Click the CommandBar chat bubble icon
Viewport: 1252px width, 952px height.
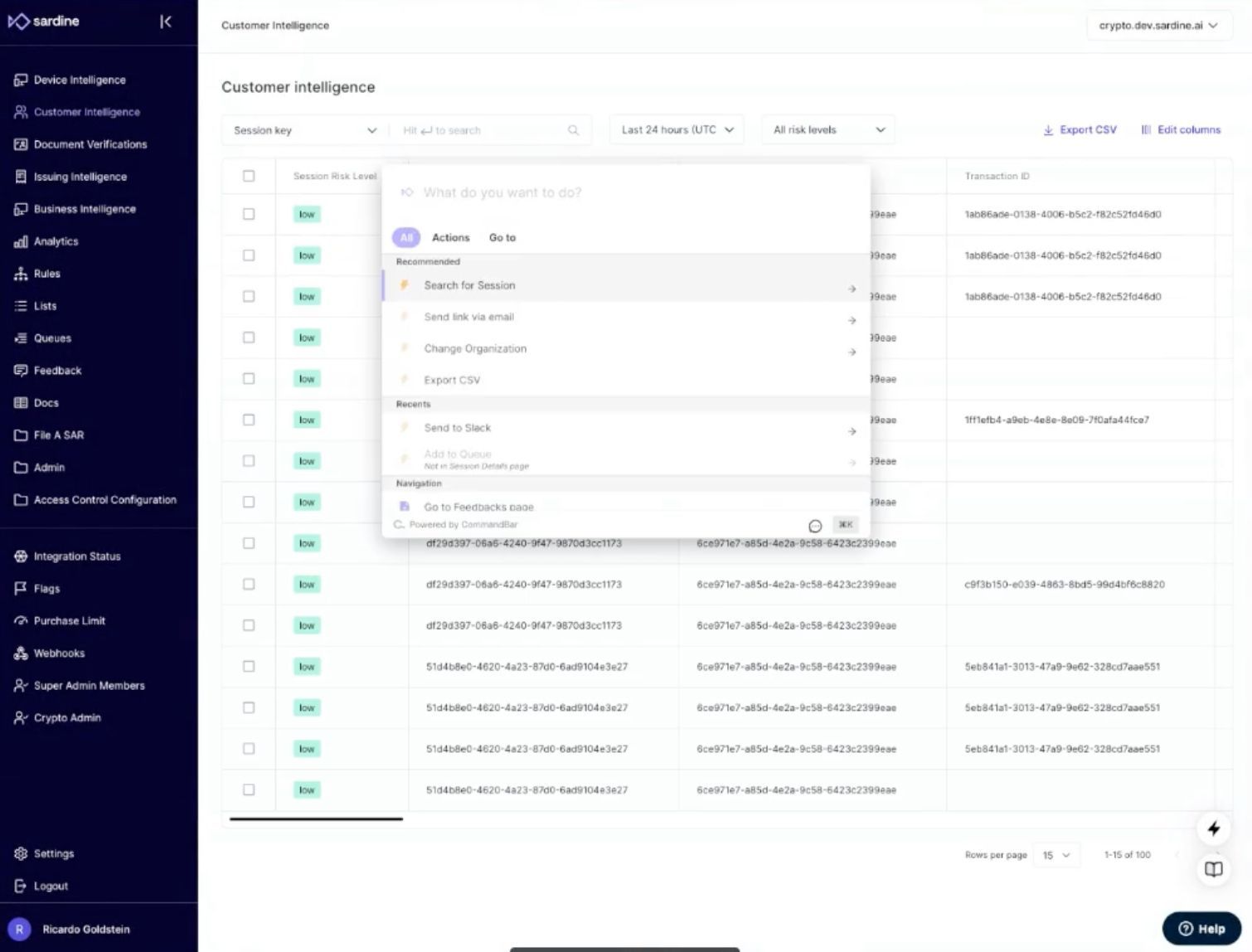coord(815,526)
